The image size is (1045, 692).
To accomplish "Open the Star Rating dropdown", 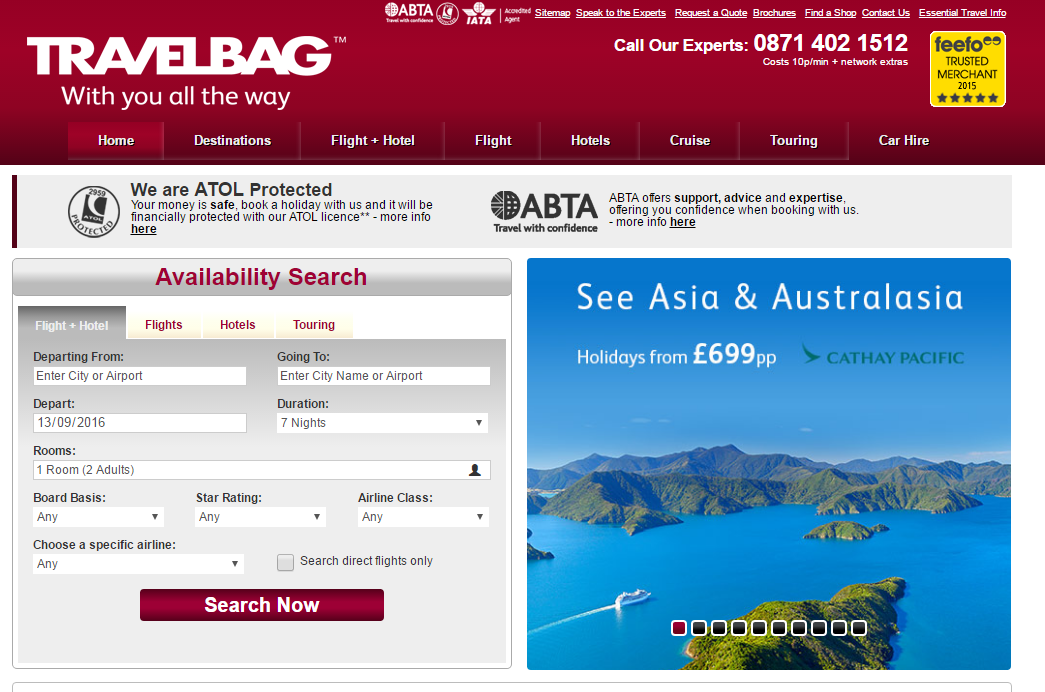I will coord(259,516).
